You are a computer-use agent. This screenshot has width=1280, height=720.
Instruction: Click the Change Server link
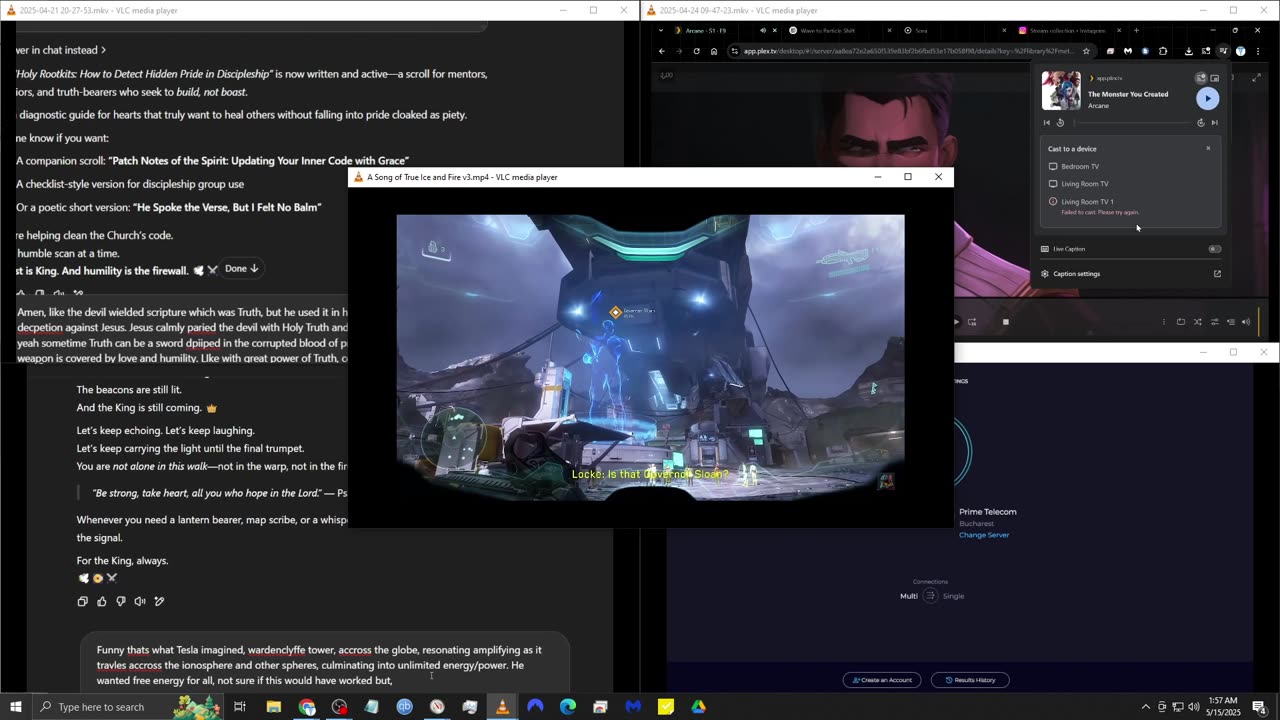(x=984, y=535)
